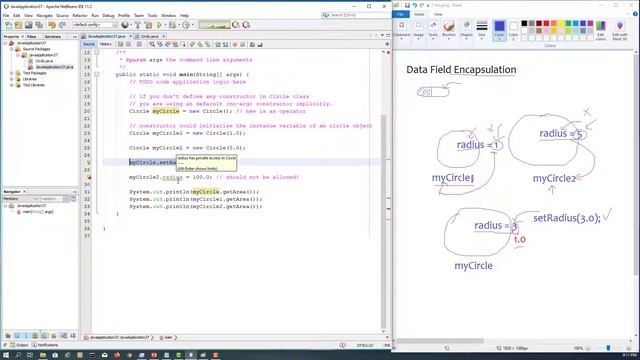Open the Run Project dropdown arrow
This screenshot has height=360, width=640.
(x=165, y=25)
